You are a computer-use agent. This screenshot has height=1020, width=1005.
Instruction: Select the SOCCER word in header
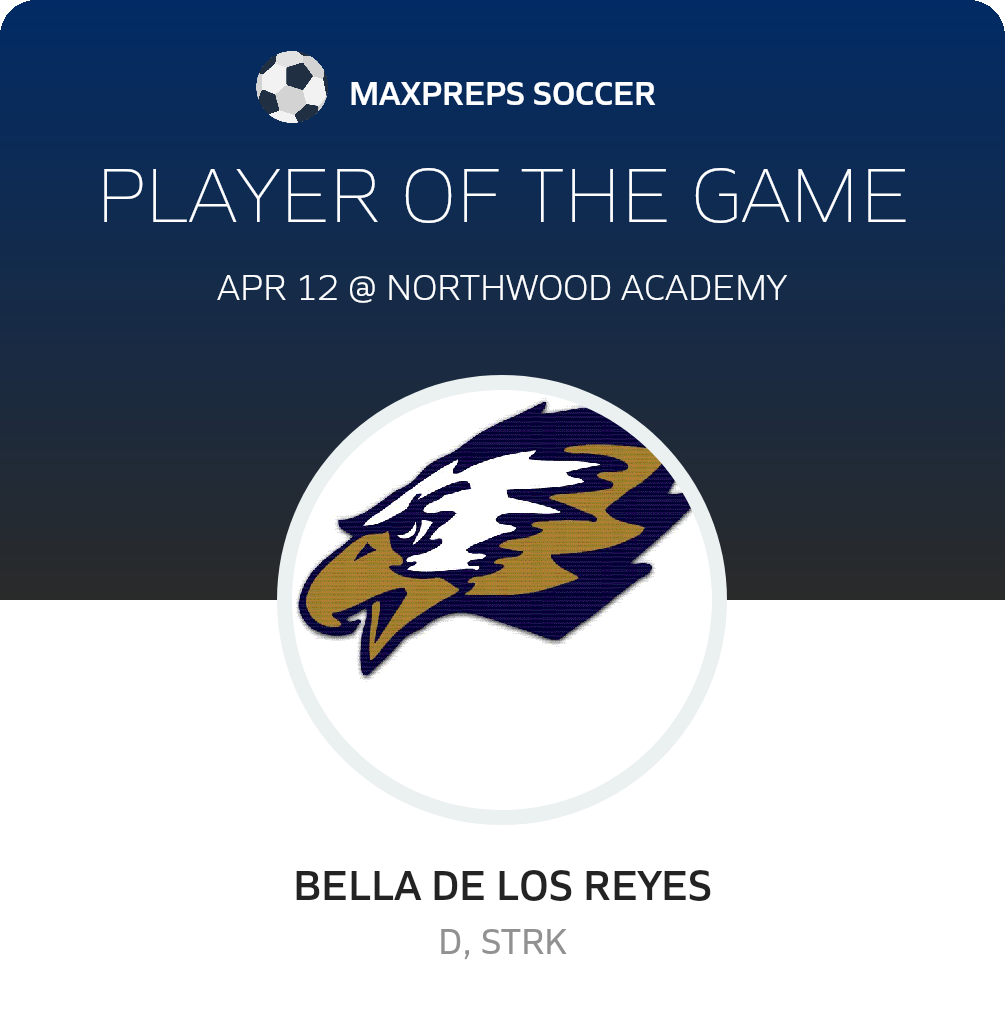594,94
